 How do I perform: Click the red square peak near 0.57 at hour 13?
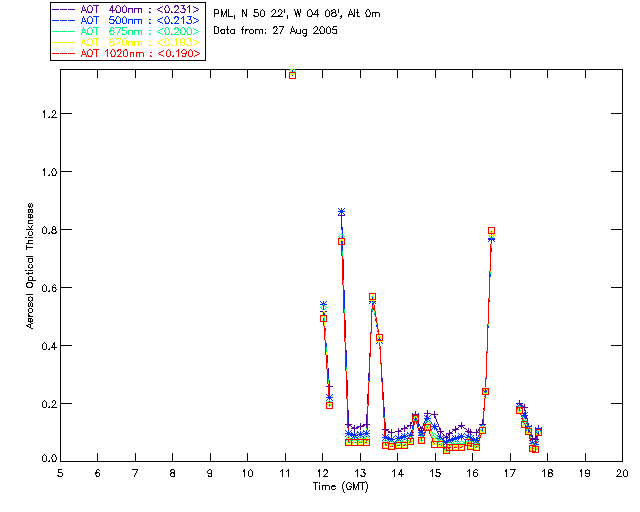(x=372, y=297)
